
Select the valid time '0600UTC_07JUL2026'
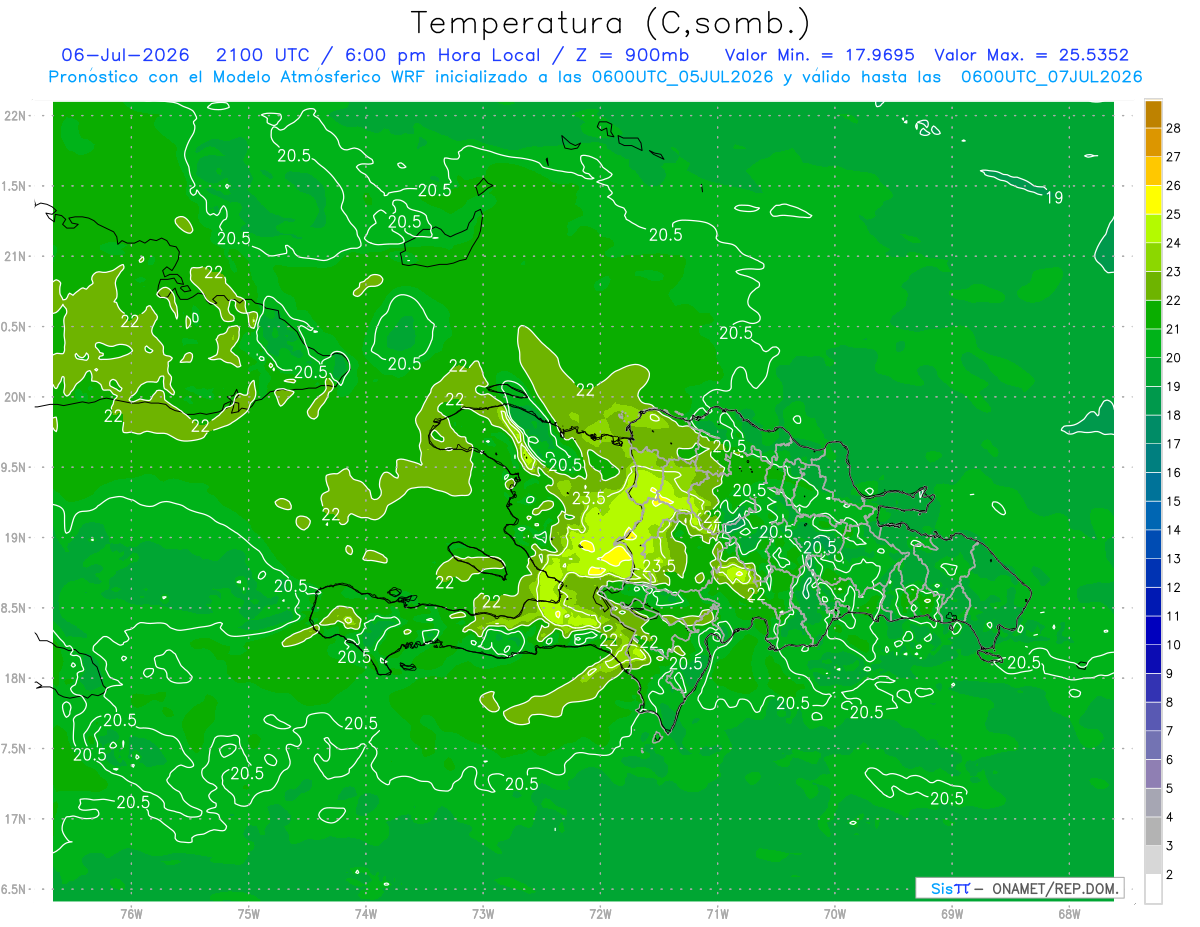click(1052, 77)
